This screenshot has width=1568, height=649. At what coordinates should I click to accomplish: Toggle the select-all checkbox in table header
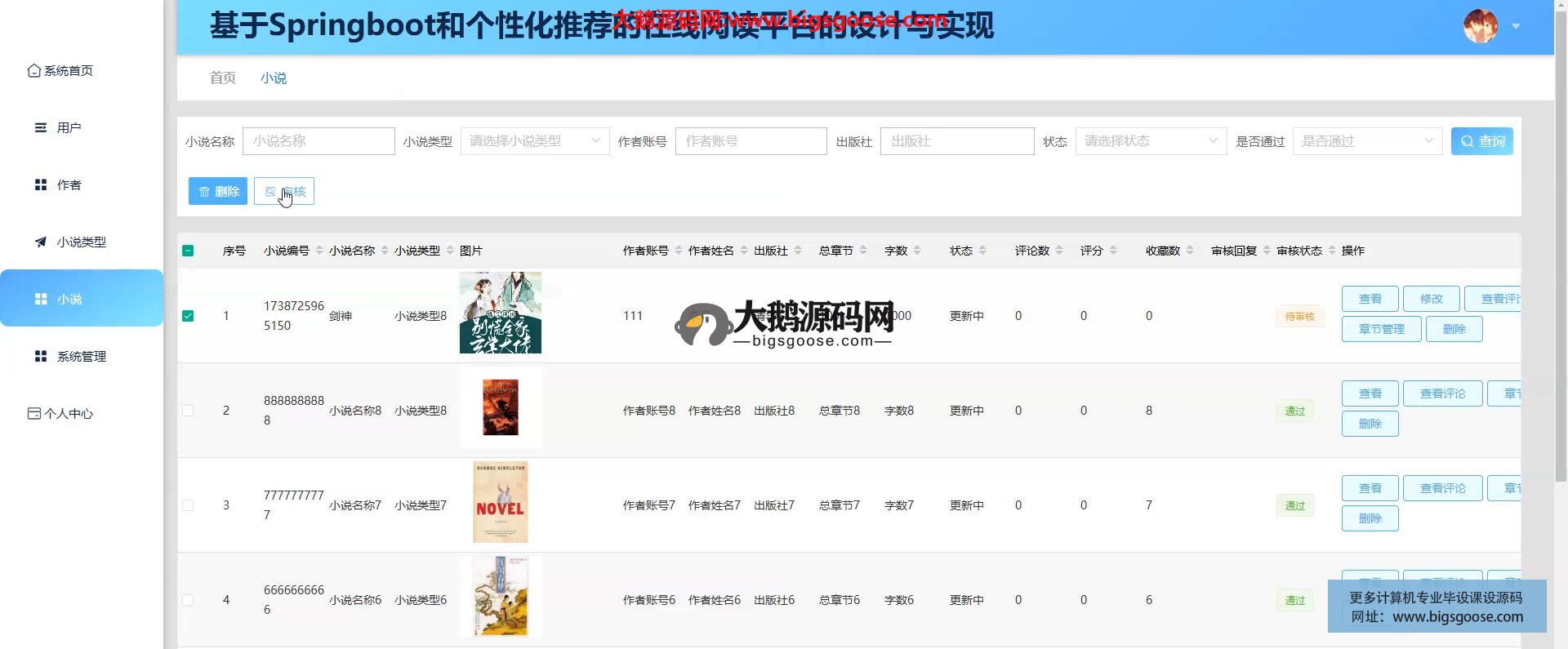point(188,251)
